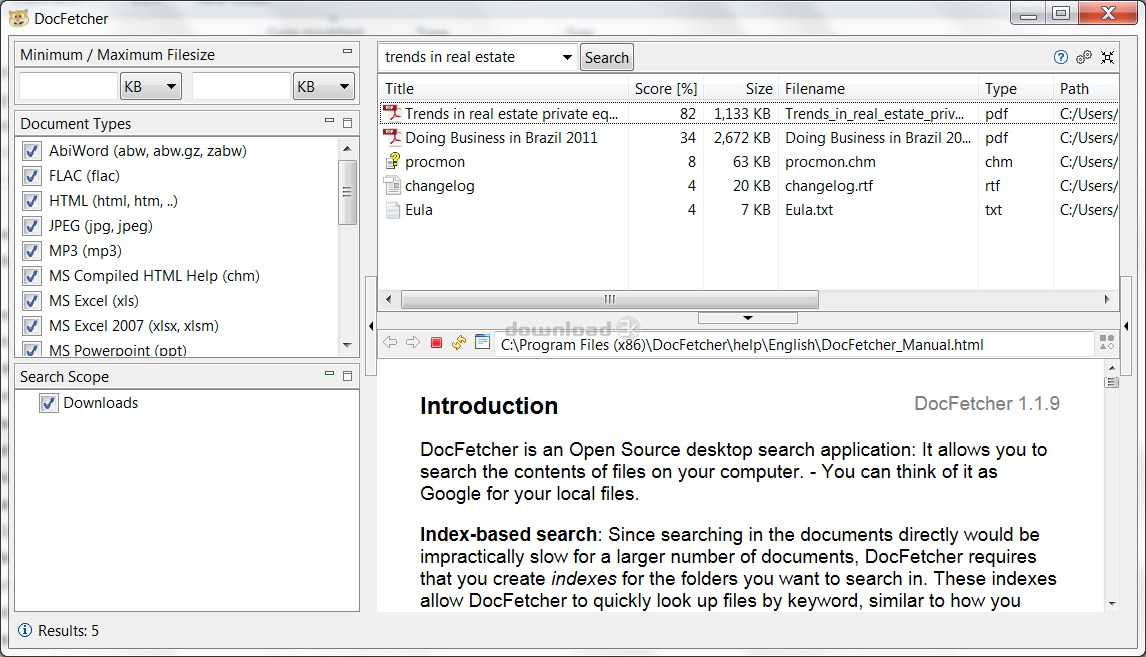Maximize the Search Scope panel
Image resolution: width=1146 pixels, height=657 pixels.
click(x=348, y=376)
